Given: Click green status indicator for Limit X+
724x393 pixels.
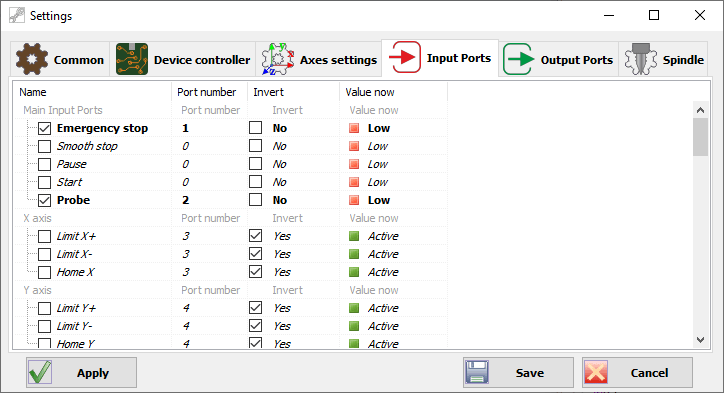Looking at the screenshot, I should pyautogui.click(x=354, y=236).
